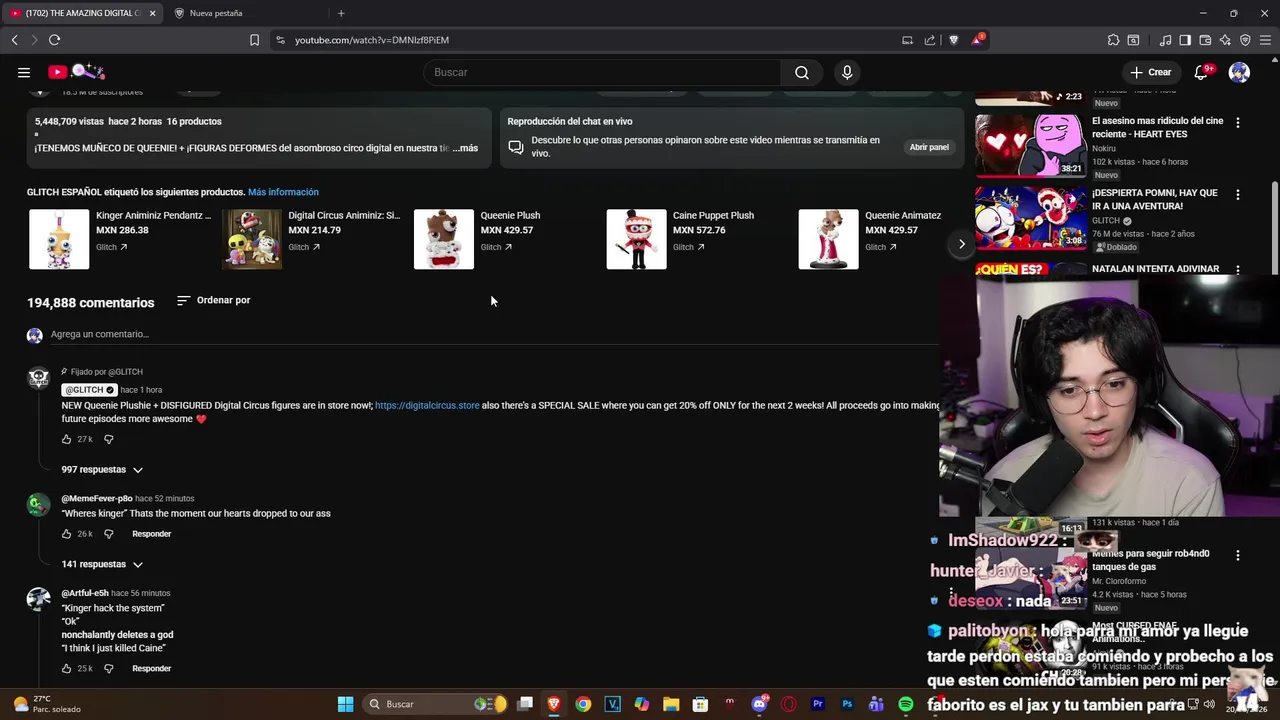1280x720 pixels.
Task: Open the Brave main hamburger menu
Action: click(x=1265, y=40)
